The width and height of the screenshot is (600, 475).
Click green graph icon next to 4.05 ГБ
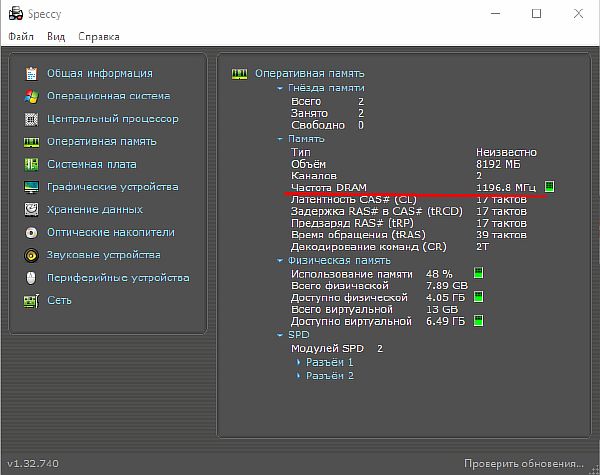coord(478,297)
